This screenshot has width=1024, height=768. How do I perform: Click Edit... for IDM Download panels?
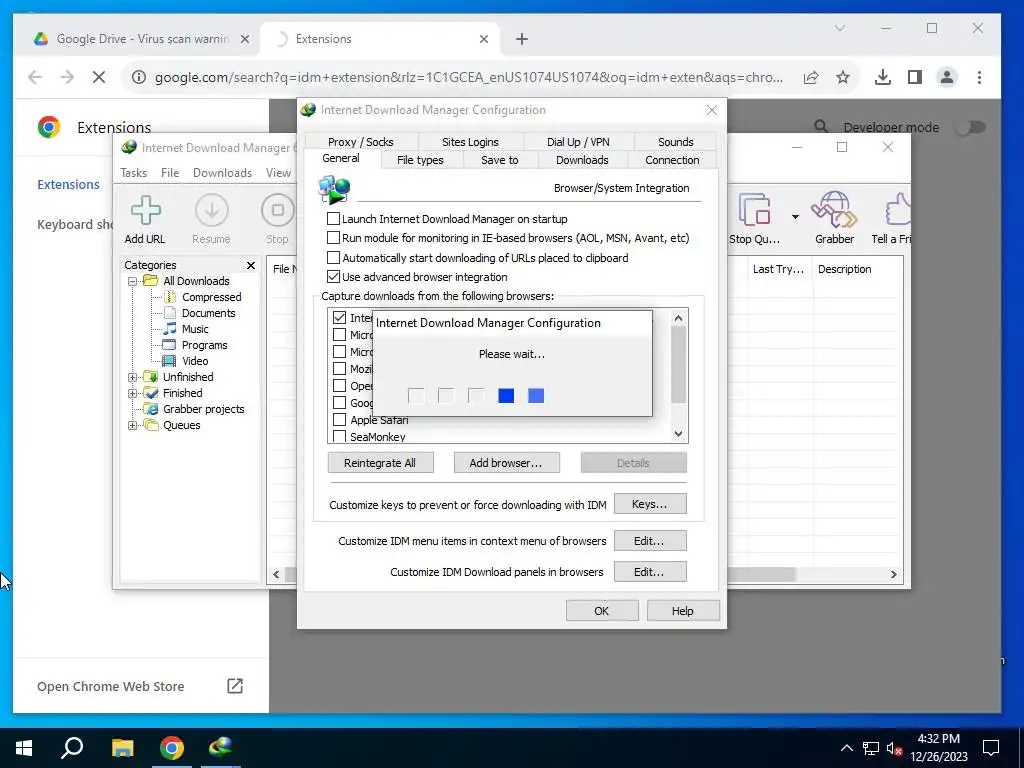(x=650, y=571)
